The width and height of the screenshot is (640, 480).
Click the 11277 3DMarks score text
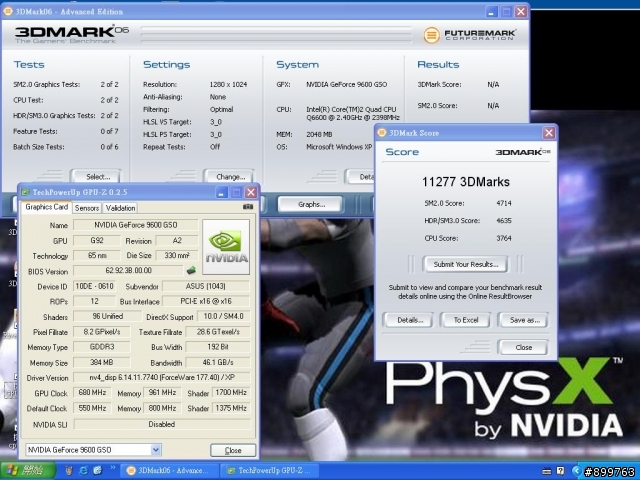466,182
